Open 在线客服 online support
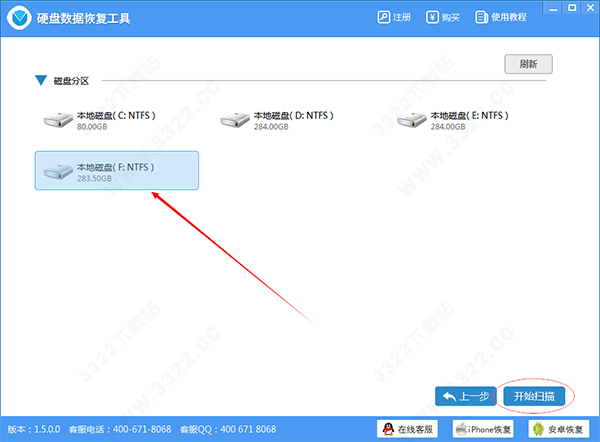 pos(407,429)
